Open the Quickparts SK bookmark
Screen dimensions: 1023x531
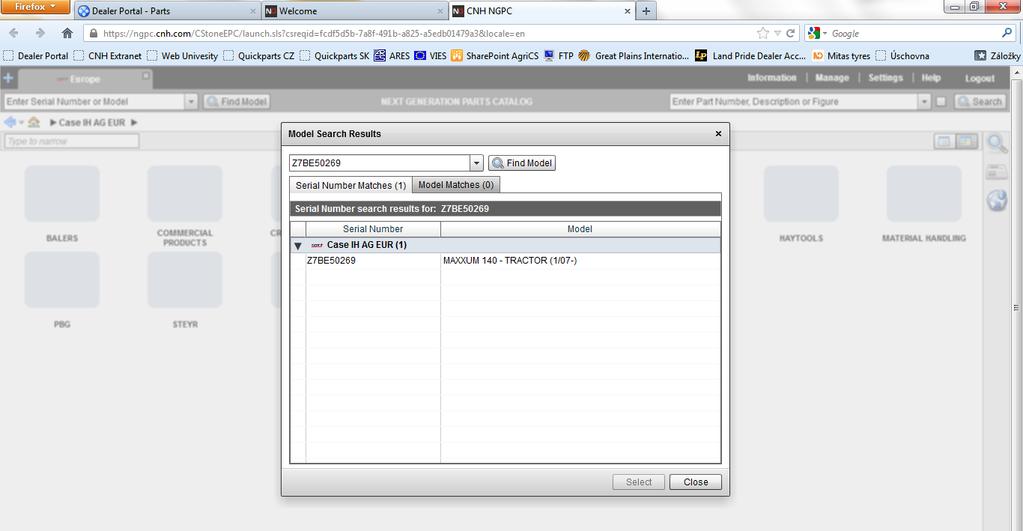click(335, 56)
